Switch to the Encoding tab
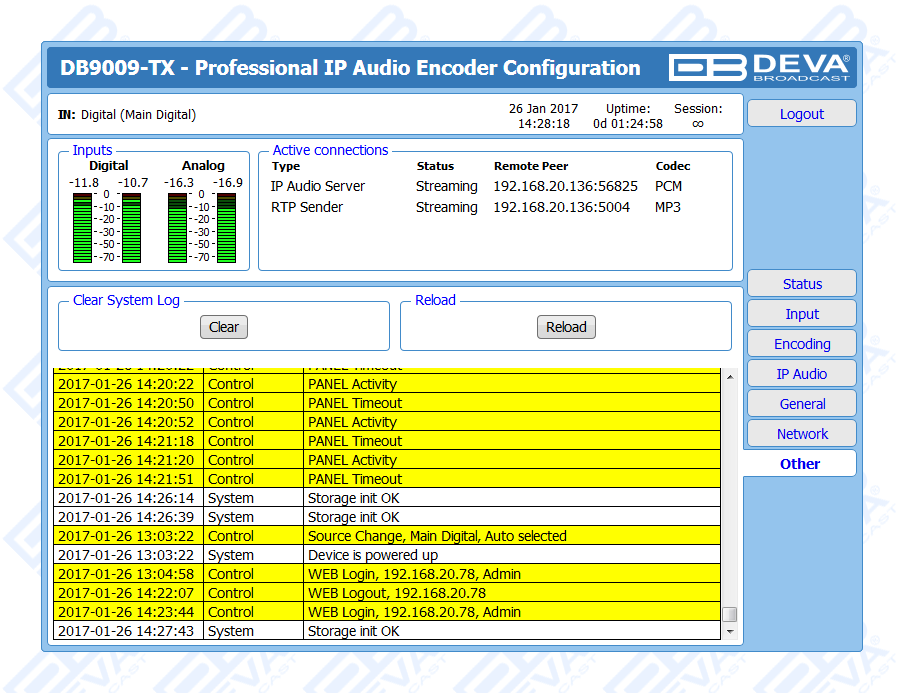Image resolution: width=904 pixels, height=693 pixels. [x=801, y=344]
